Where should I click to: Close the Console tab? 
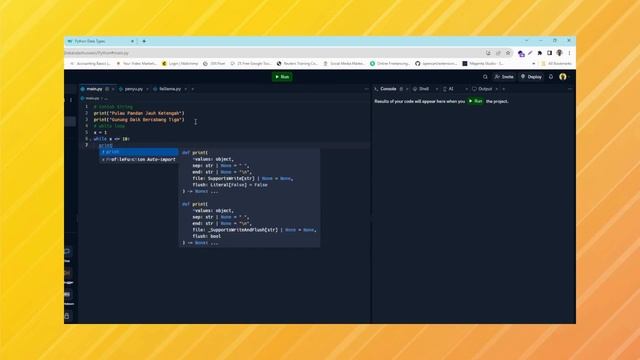point(407,89)
